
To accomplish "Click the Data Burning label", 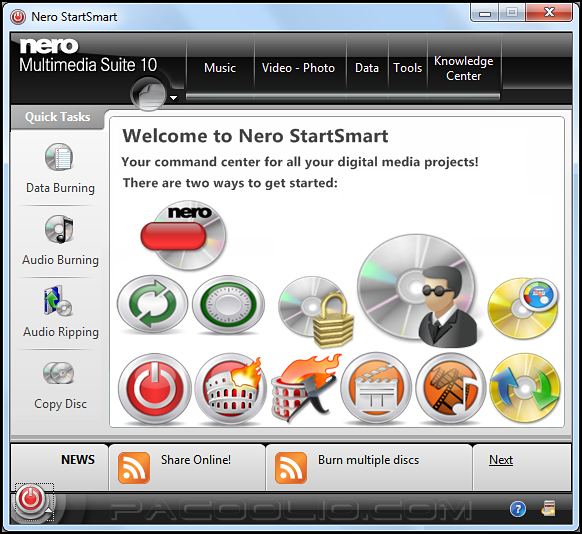I will coord(60,188).
